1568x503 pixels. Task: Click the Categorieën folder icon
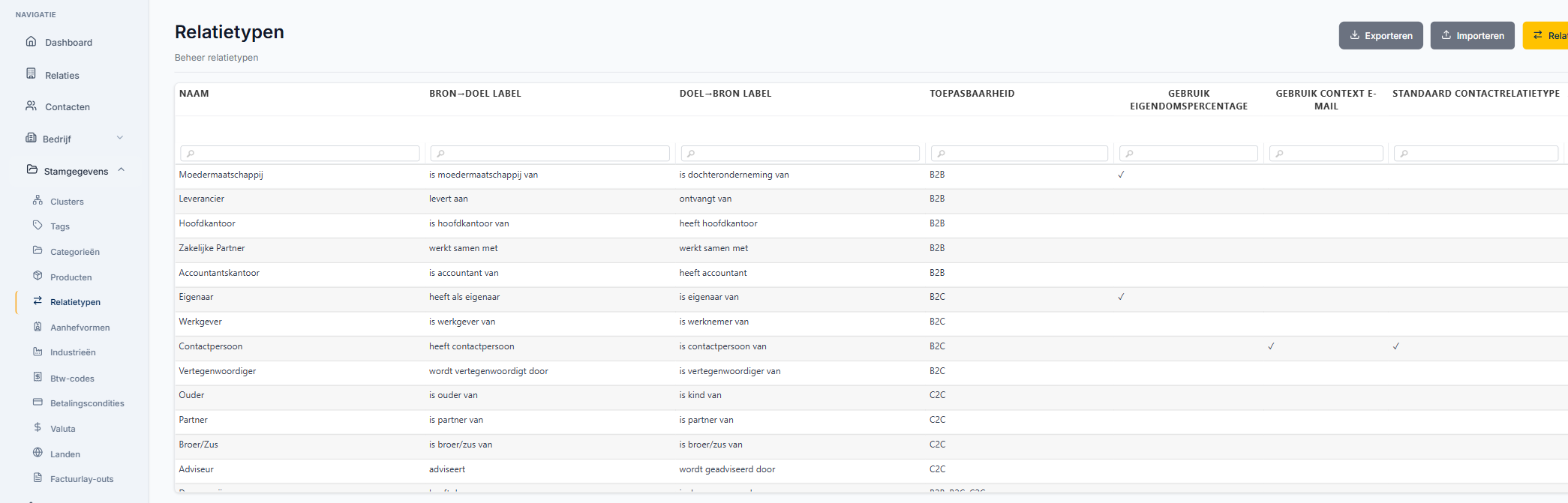(x=37, y=251)
